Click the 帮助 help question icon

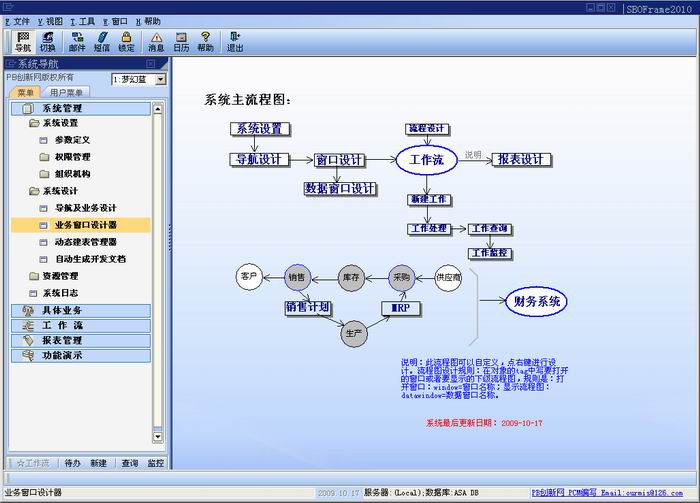(x=205, y=42)
